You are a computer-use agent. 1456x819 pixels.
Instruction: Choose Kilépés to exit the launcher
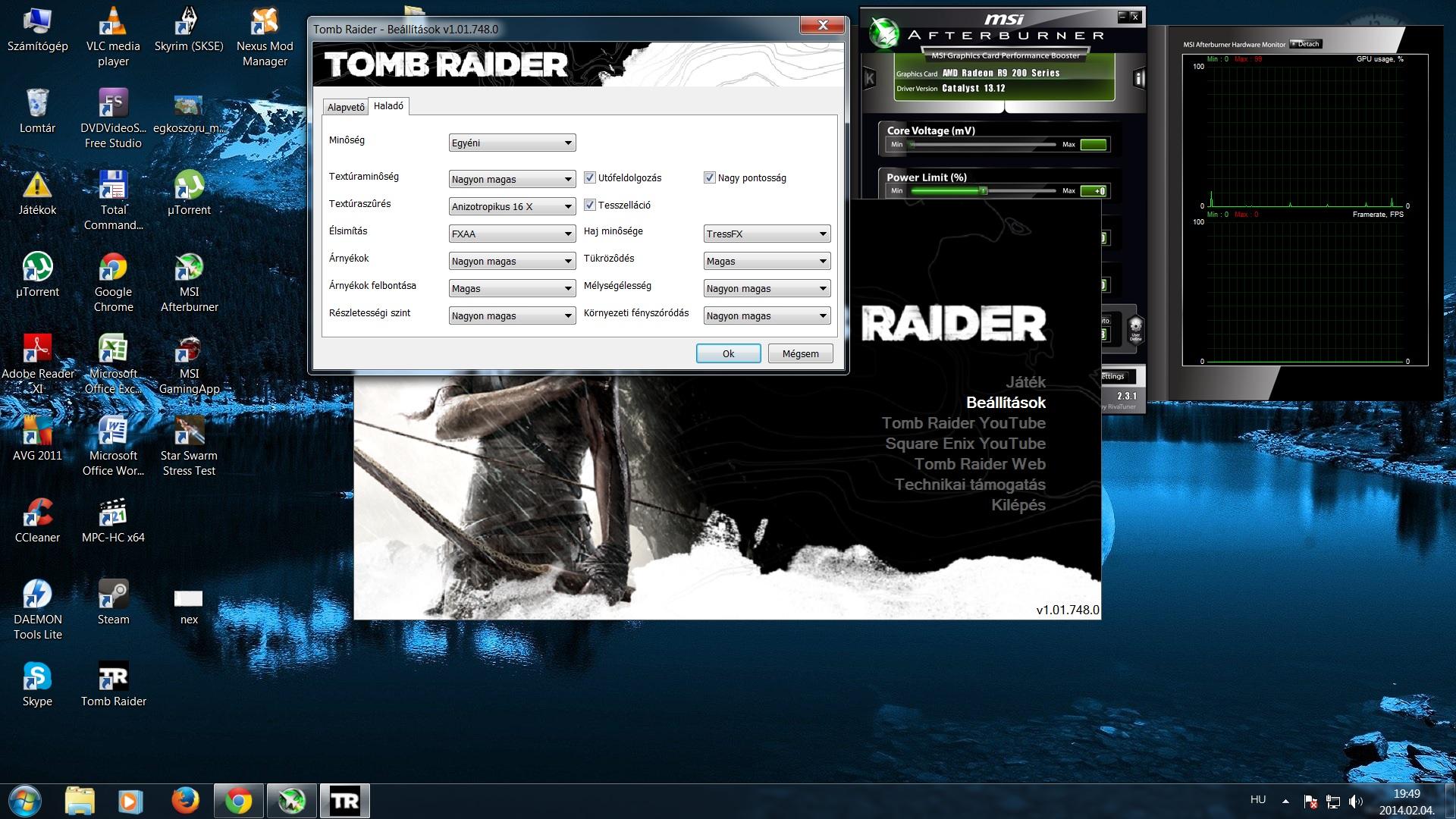1018,505
